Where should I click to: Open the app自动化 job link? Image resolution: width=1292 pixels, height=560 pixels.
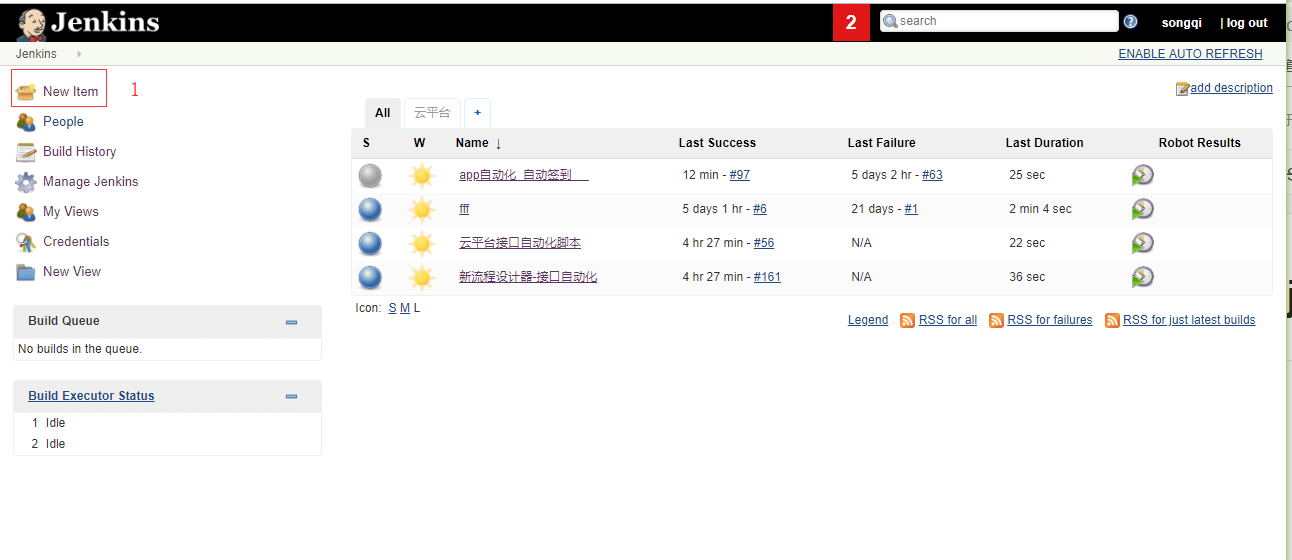click(x=524, y=175)
